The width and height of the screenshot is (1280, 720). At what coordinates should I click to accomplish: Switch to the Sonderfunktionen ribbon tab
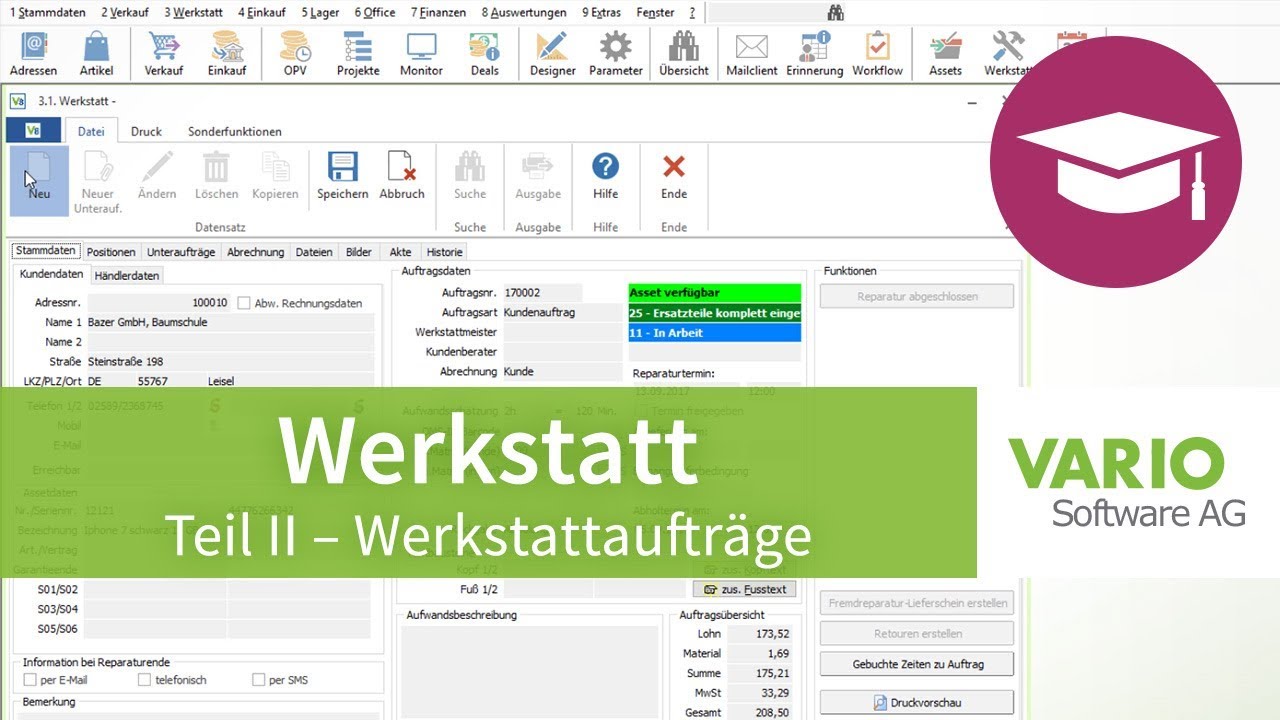(x=234, y=131)
